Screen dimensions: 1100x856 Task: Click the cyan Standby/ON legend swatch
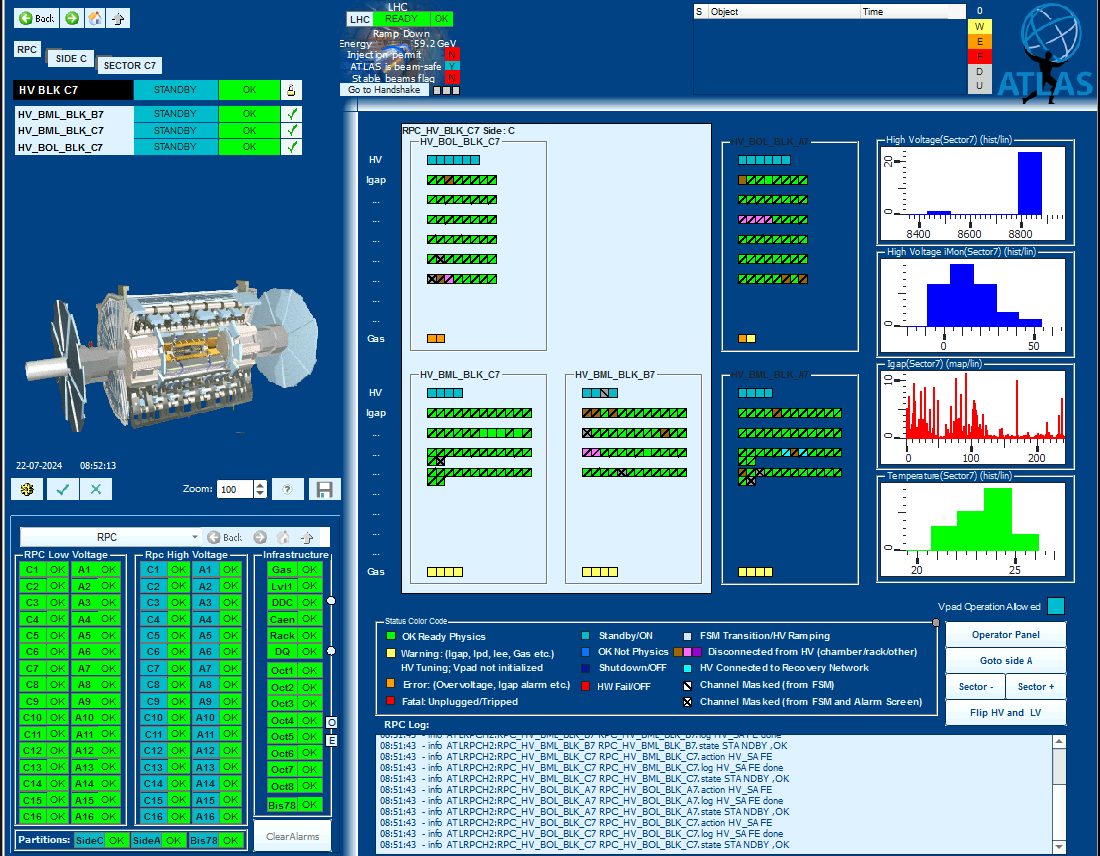point(586,636)
